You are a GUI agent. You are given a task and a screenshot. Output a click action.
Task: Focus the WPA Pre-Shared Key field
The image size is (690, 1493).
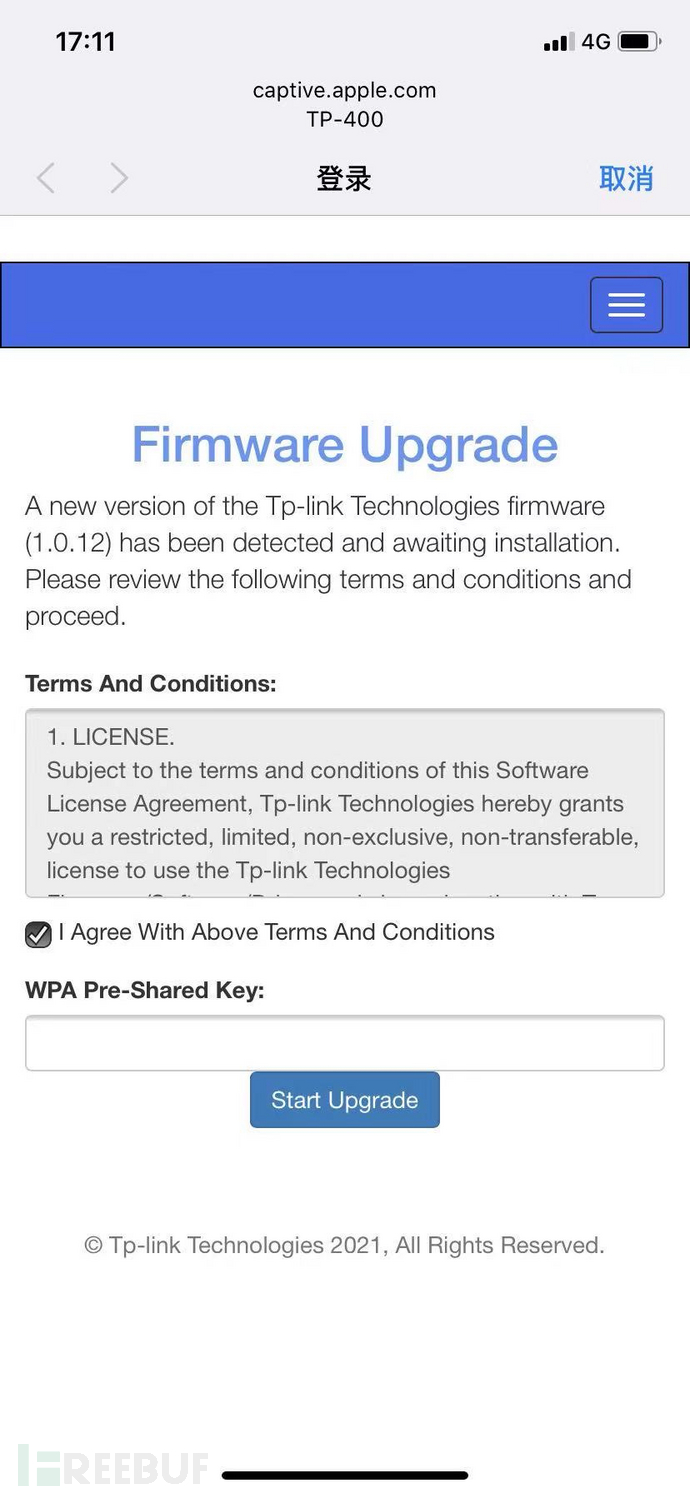pos(345,1043)
